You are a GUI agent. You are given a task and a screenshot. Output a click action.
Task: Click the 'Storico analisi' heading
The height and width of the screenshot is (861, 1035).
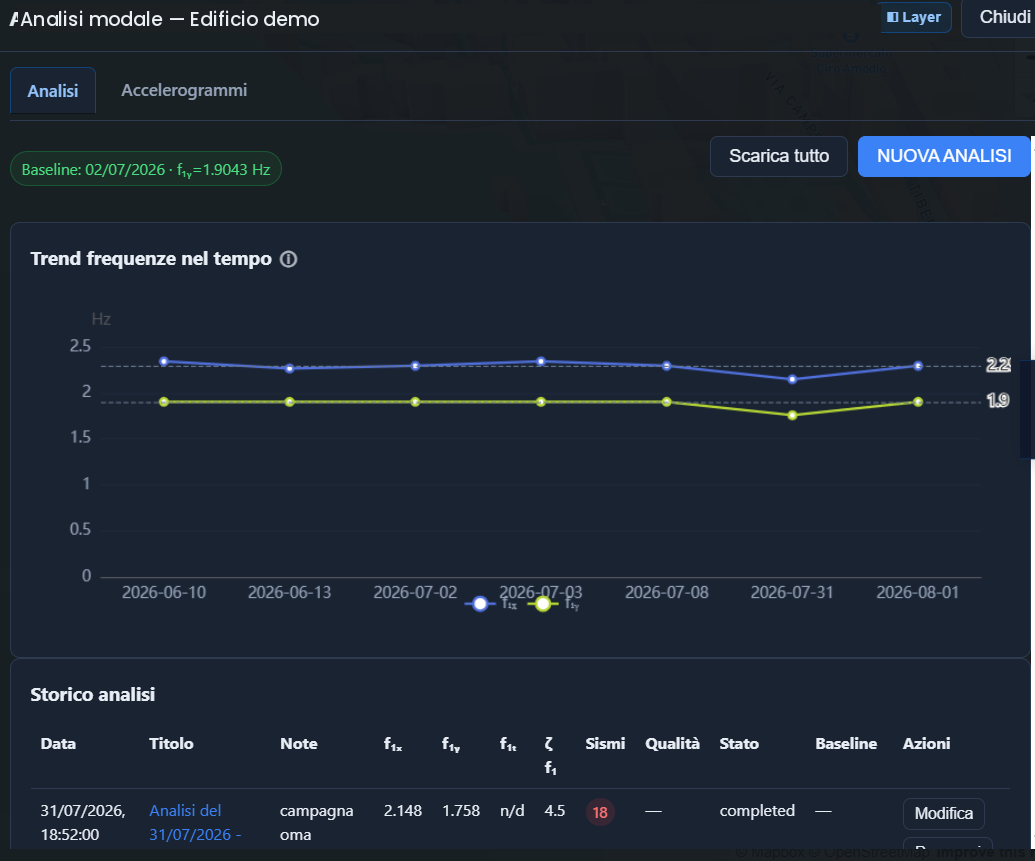point(92,695)
